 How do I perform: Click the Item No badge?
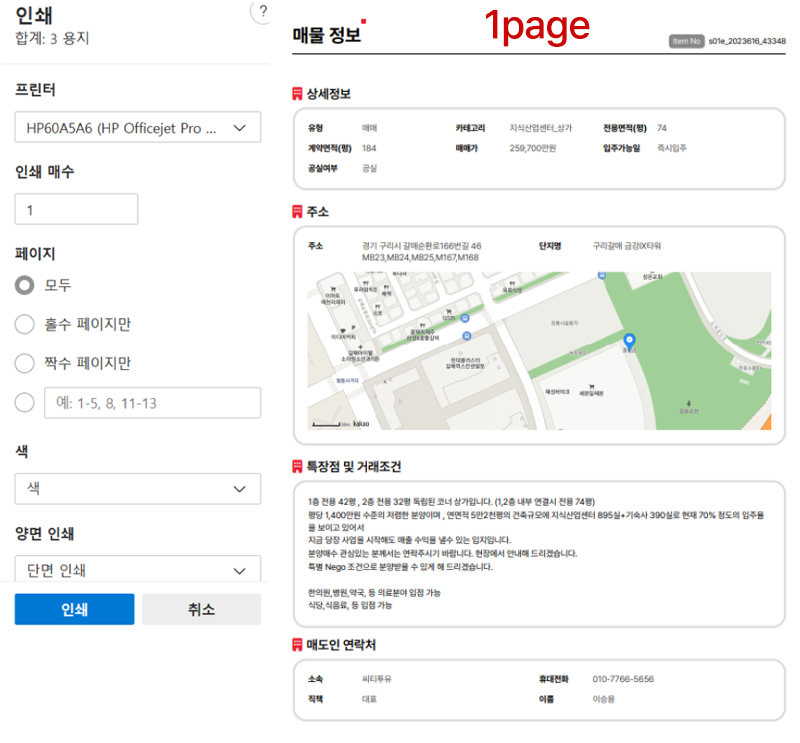coord(686,42)
